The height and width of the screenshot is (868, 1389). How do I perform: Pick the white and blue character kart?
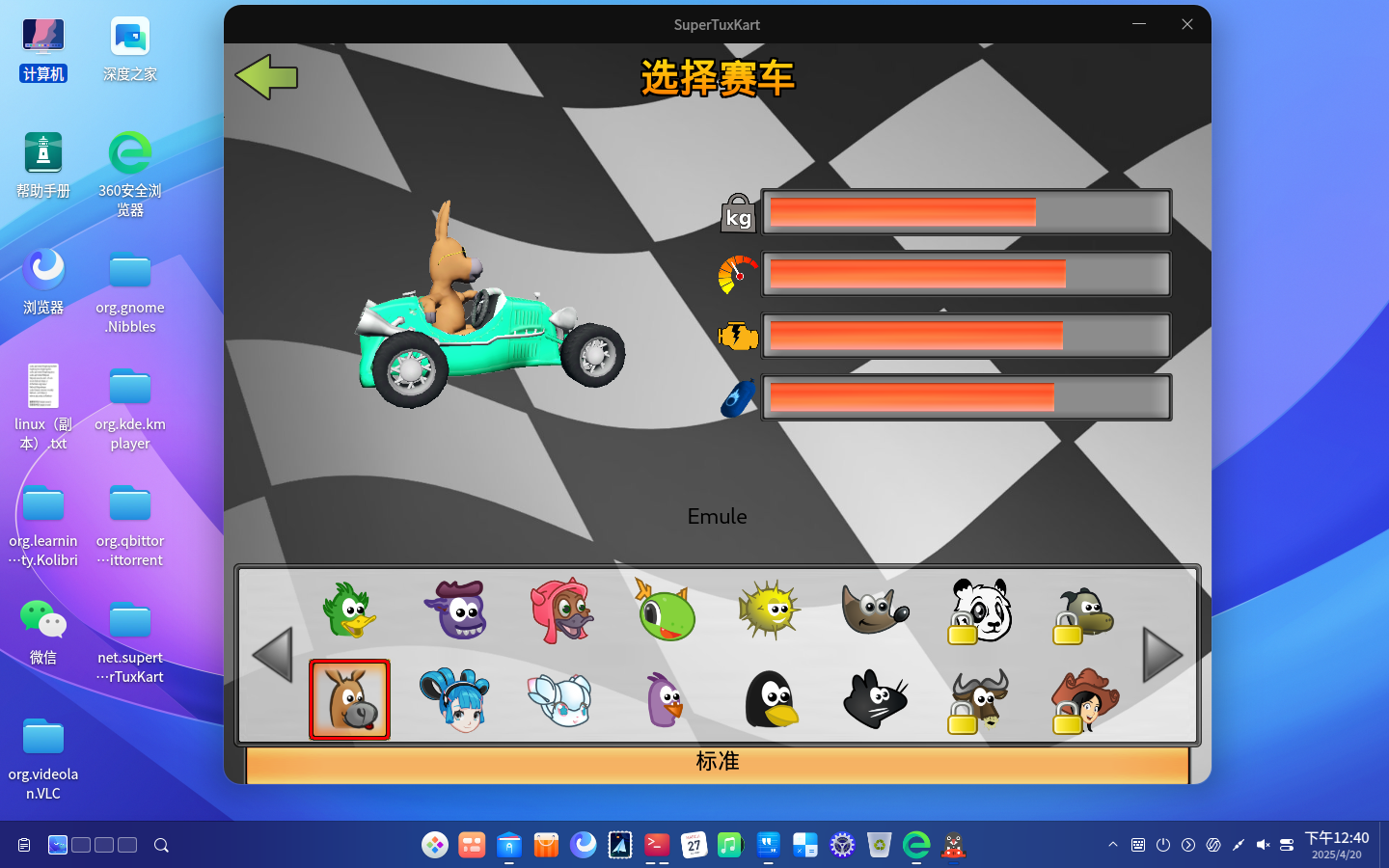tap(560, 700)
